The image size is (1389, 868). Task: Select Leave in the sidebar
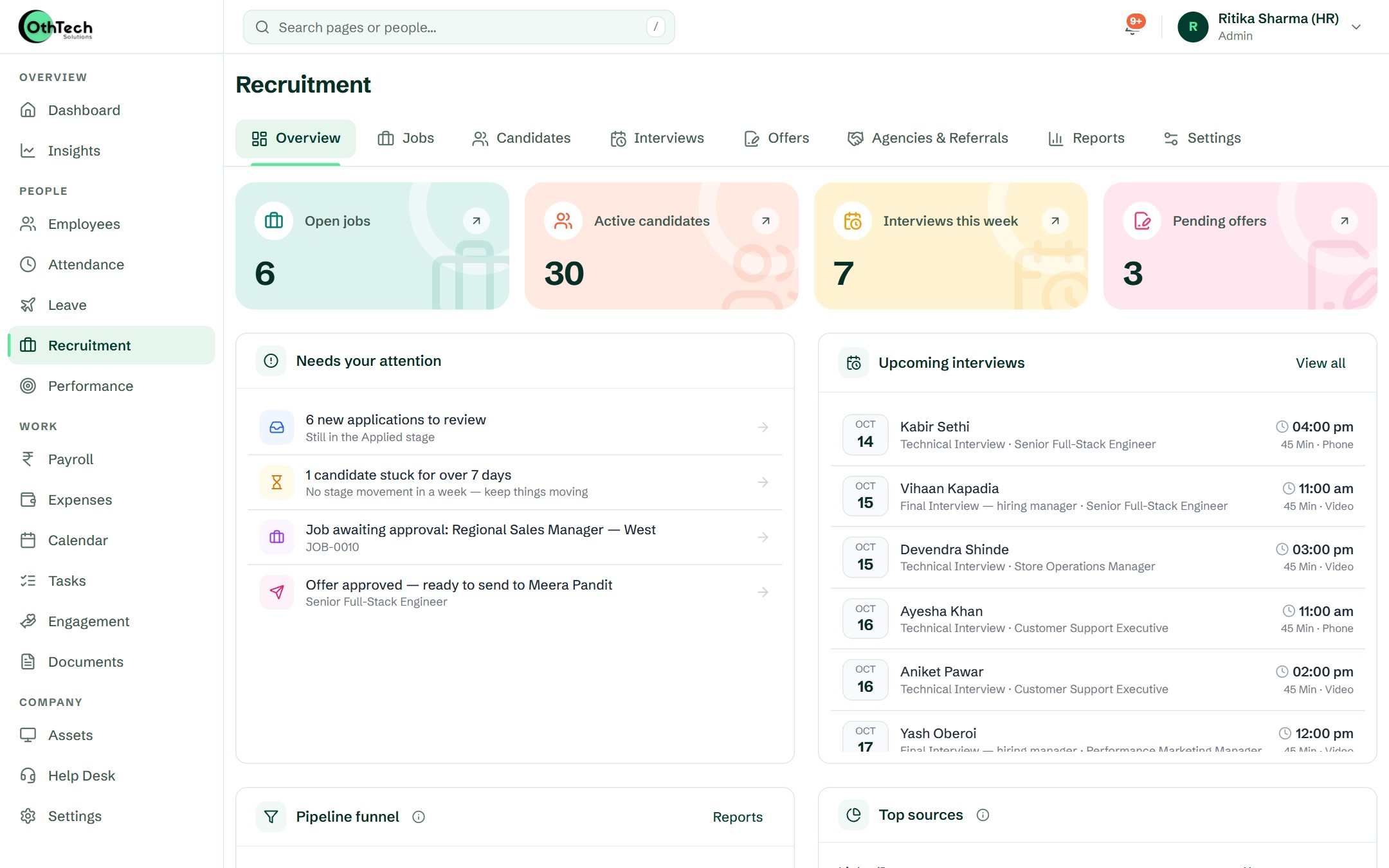(111, 305)
